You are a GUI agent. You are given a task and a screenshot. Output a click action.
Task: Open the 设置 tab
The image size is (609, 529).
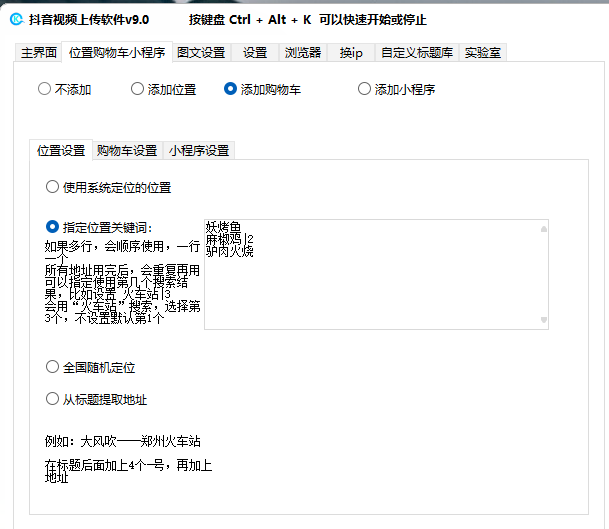[255, 52]
